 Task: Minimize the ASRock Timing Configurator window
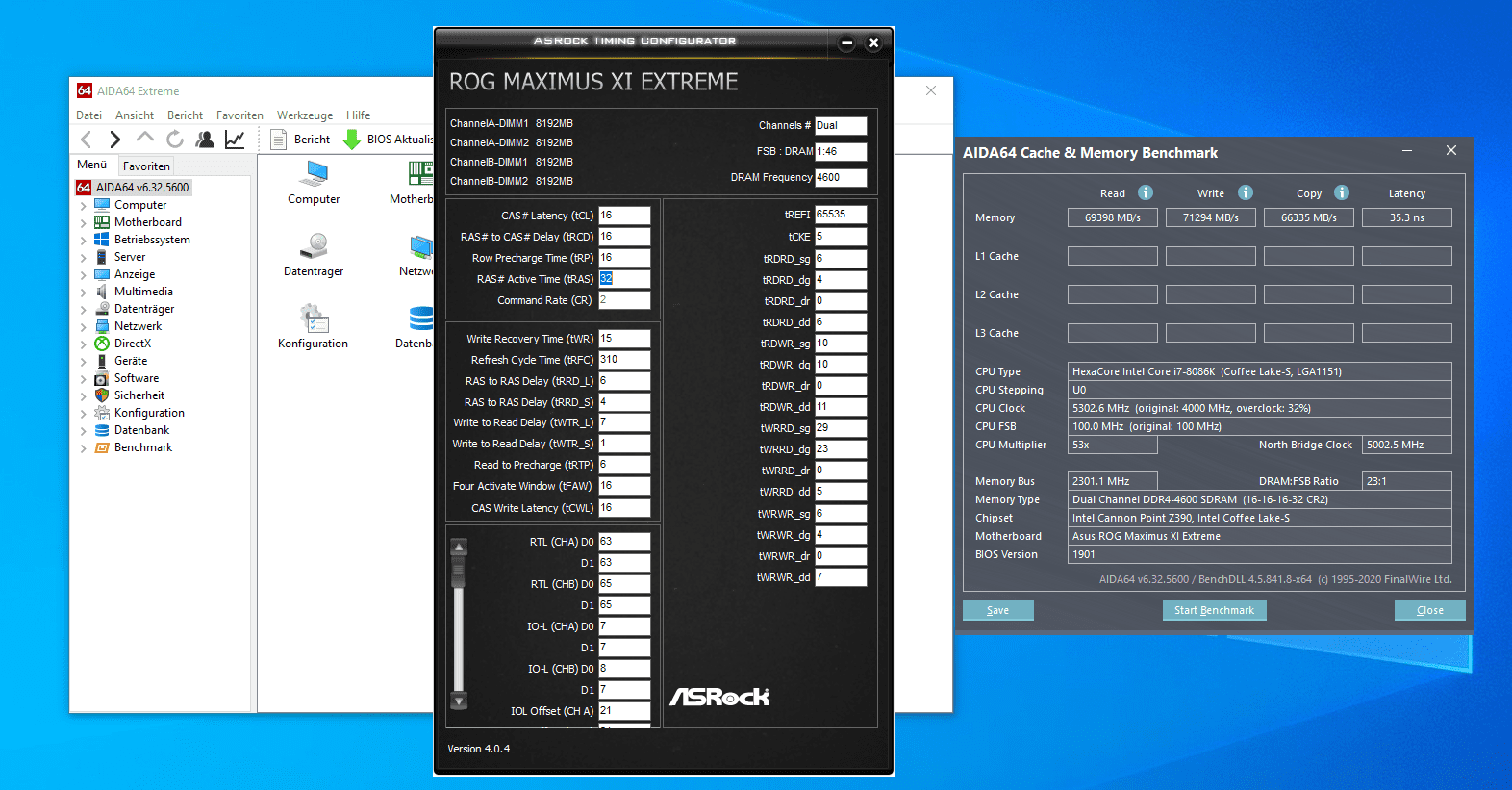pos(846,42)
